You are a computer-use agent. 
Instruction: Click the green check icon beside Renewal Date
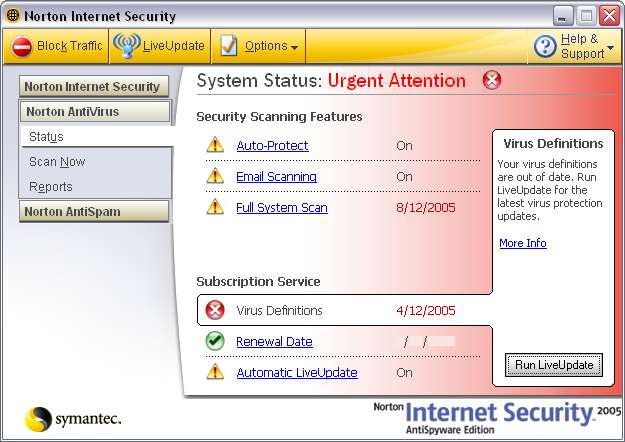pos(215,342)
